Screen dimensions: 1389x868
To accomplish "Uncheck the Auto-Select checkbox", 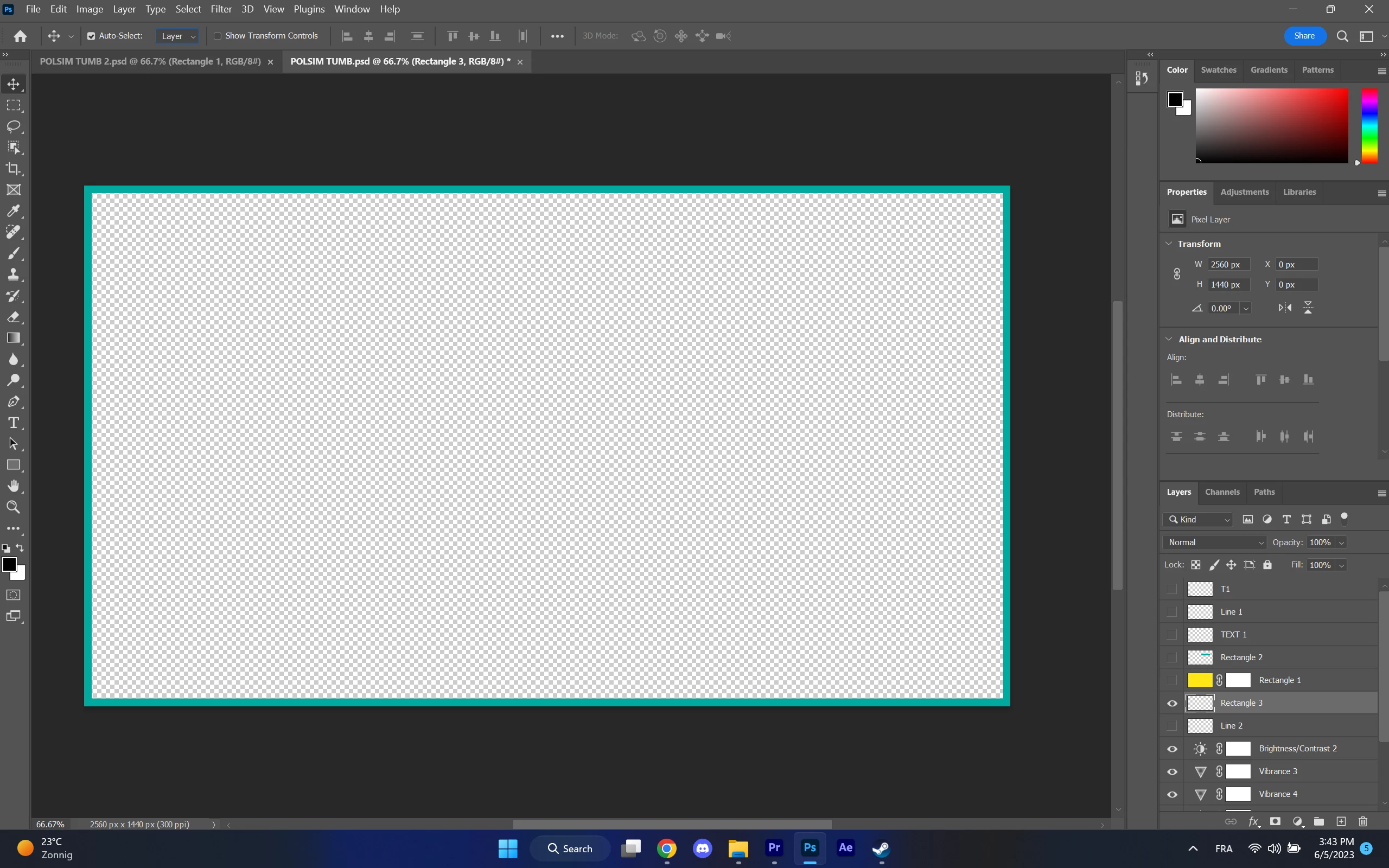I will tap(91, 36).
